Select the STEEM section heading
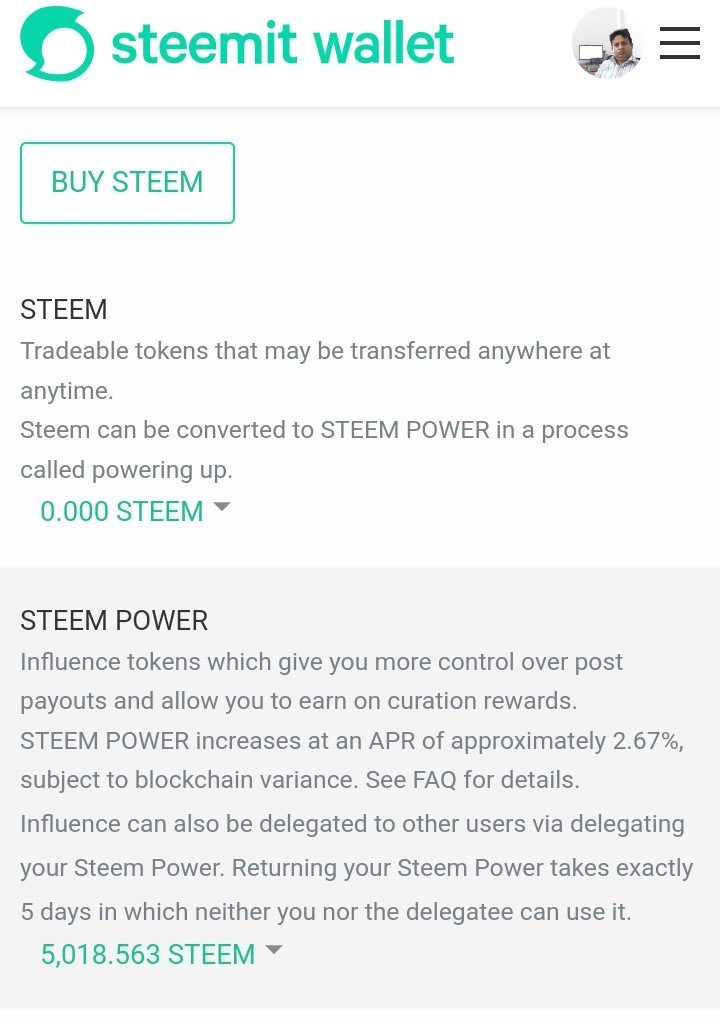The width and height of the screenshot is (720, 1024). point(64,310)
